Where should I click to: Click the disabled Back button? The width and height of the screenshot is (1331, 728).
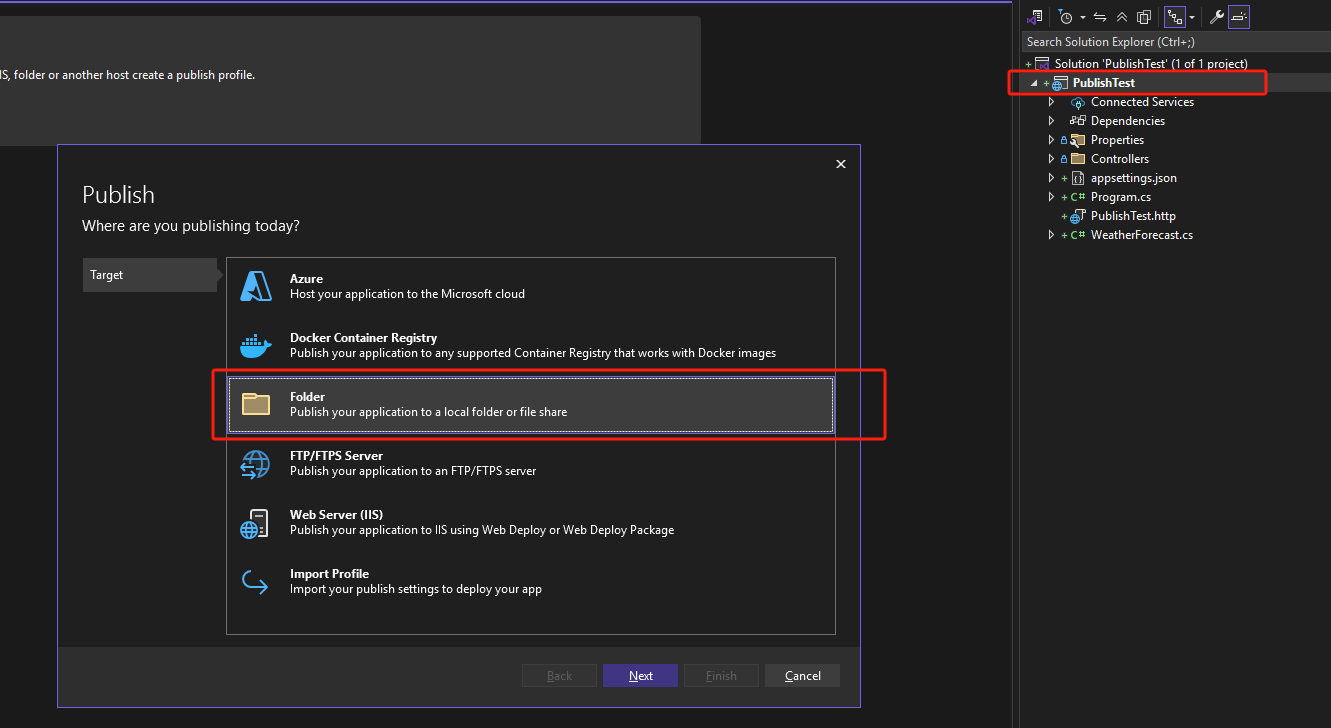click(x=559, y=676)
